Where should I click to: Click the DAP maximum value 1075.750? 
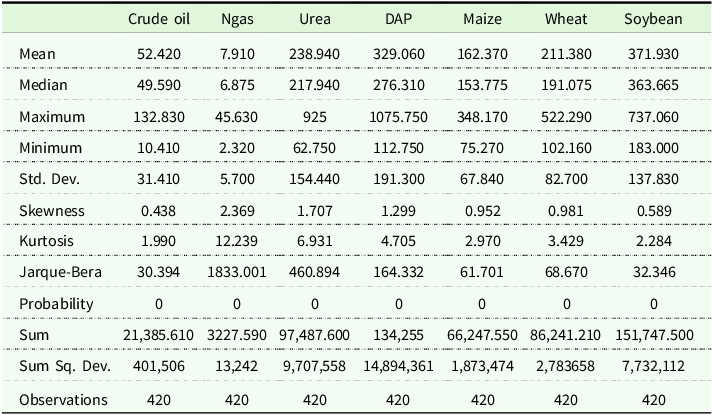tap(400, 116)
